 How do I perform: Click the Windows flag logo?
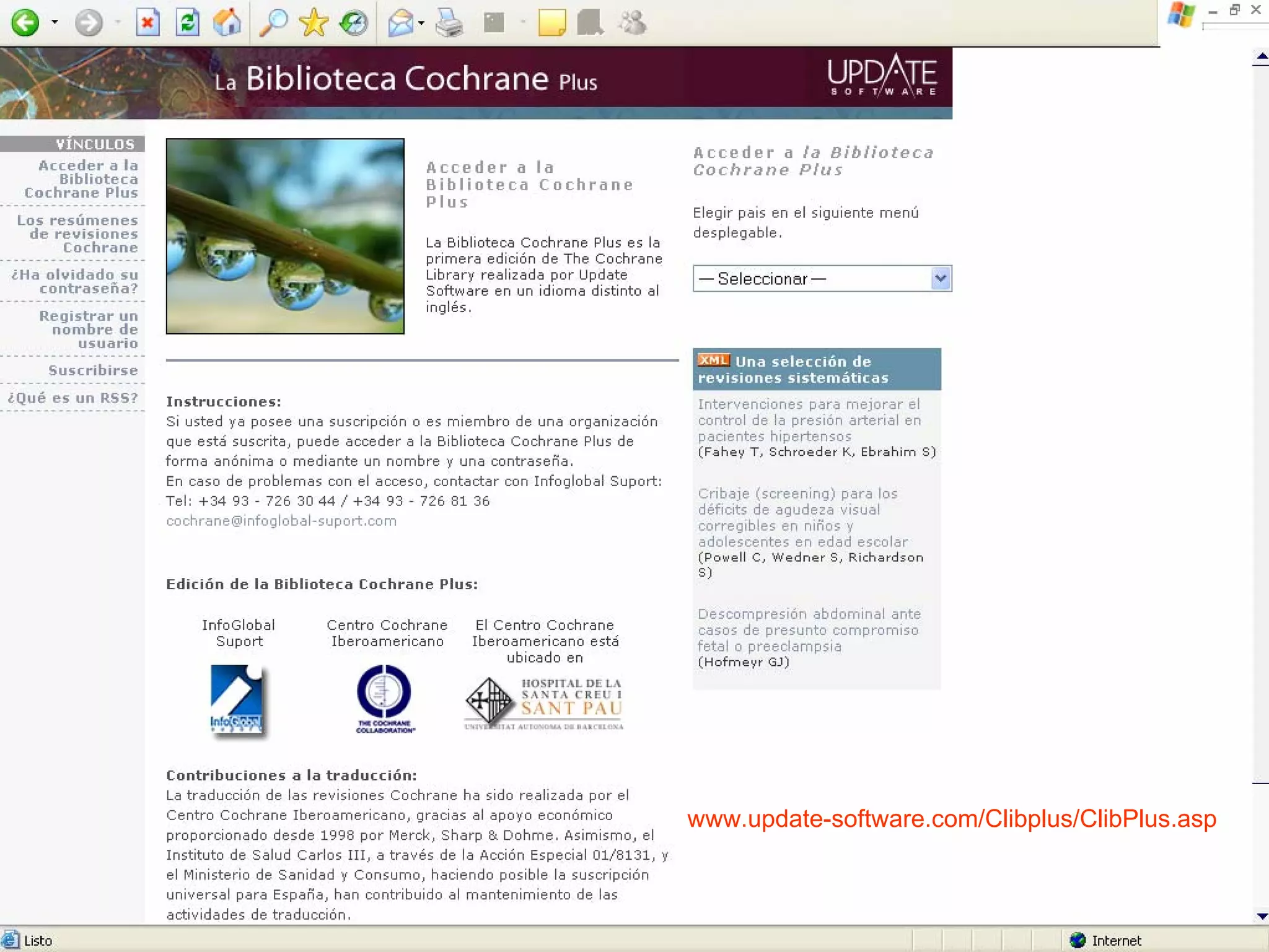pos(1181,15)
